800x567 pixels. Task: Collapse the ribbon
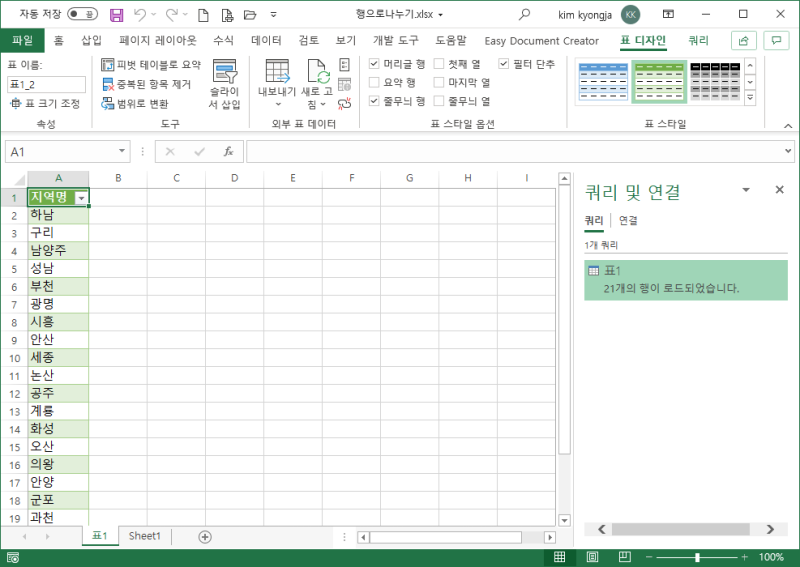(x=788, y=126)
